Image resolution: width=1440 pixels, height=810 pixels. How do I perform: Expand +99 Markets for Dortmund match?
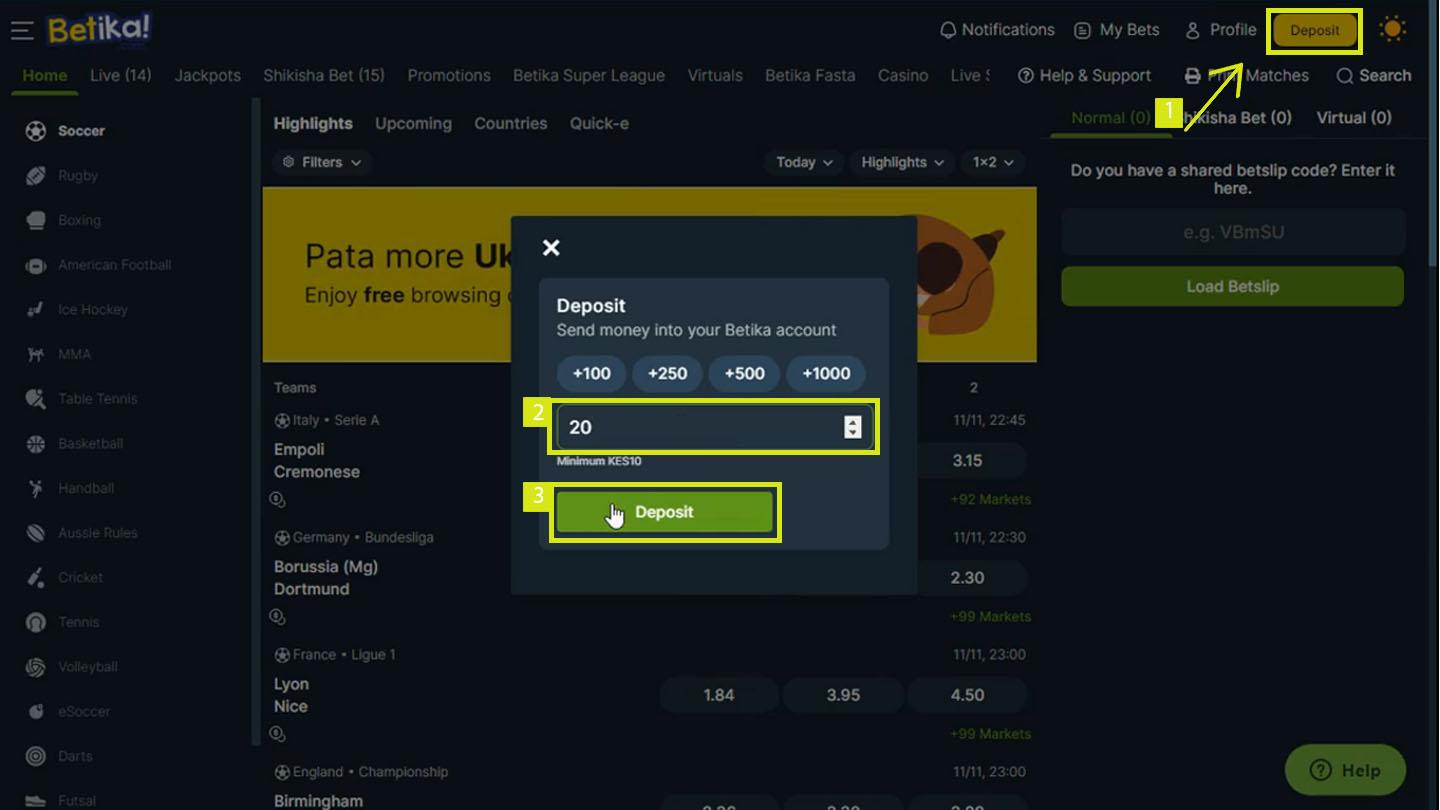pos(990,617)
